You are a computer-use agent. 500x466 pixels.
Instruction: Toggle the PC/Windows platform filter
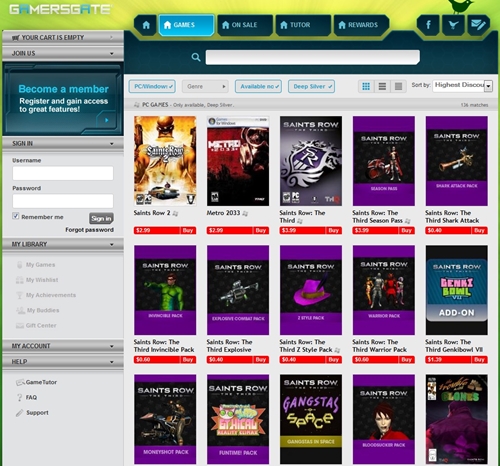pyautogui.click(x=152, y=87)
